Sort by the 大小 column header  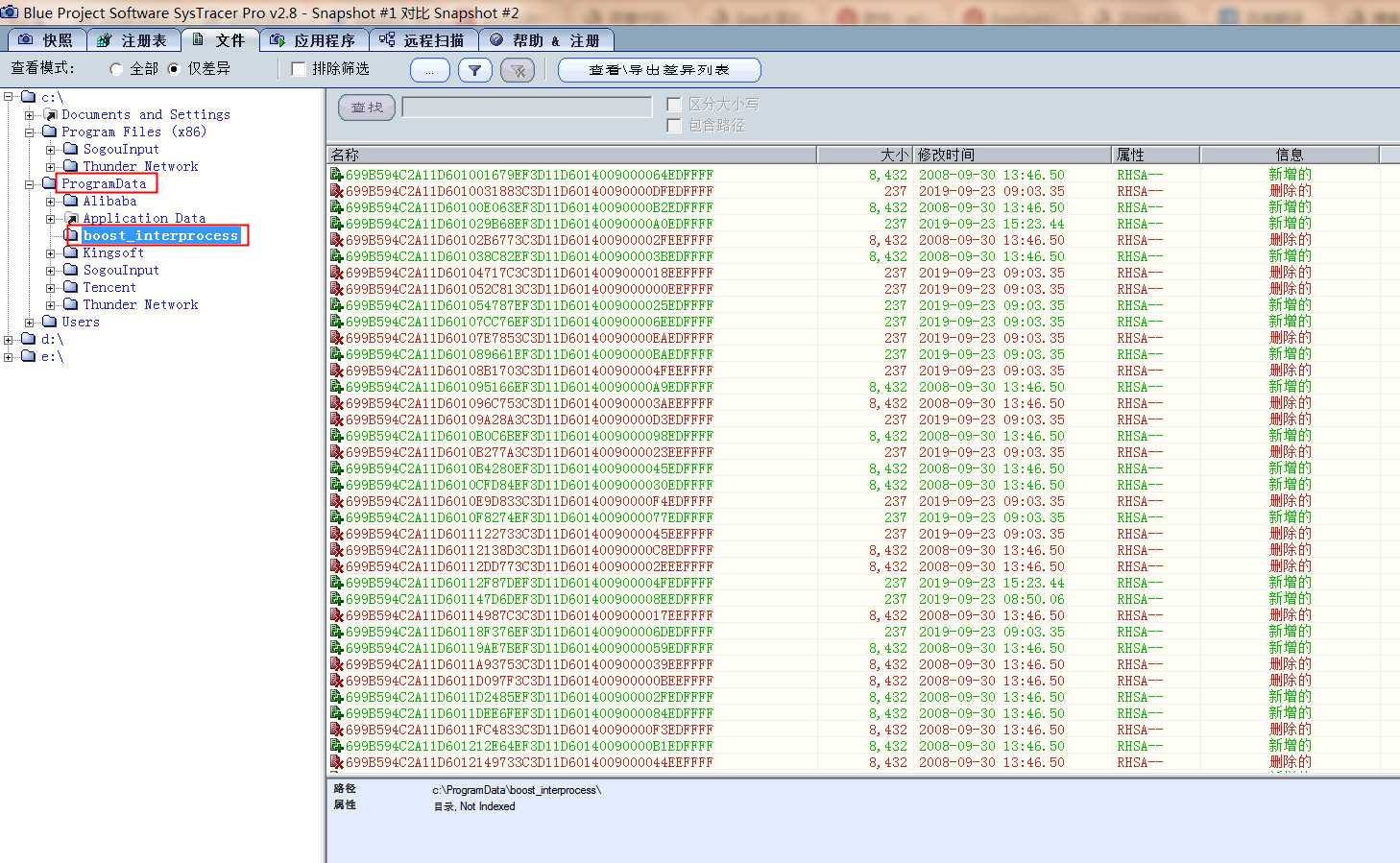864,155
